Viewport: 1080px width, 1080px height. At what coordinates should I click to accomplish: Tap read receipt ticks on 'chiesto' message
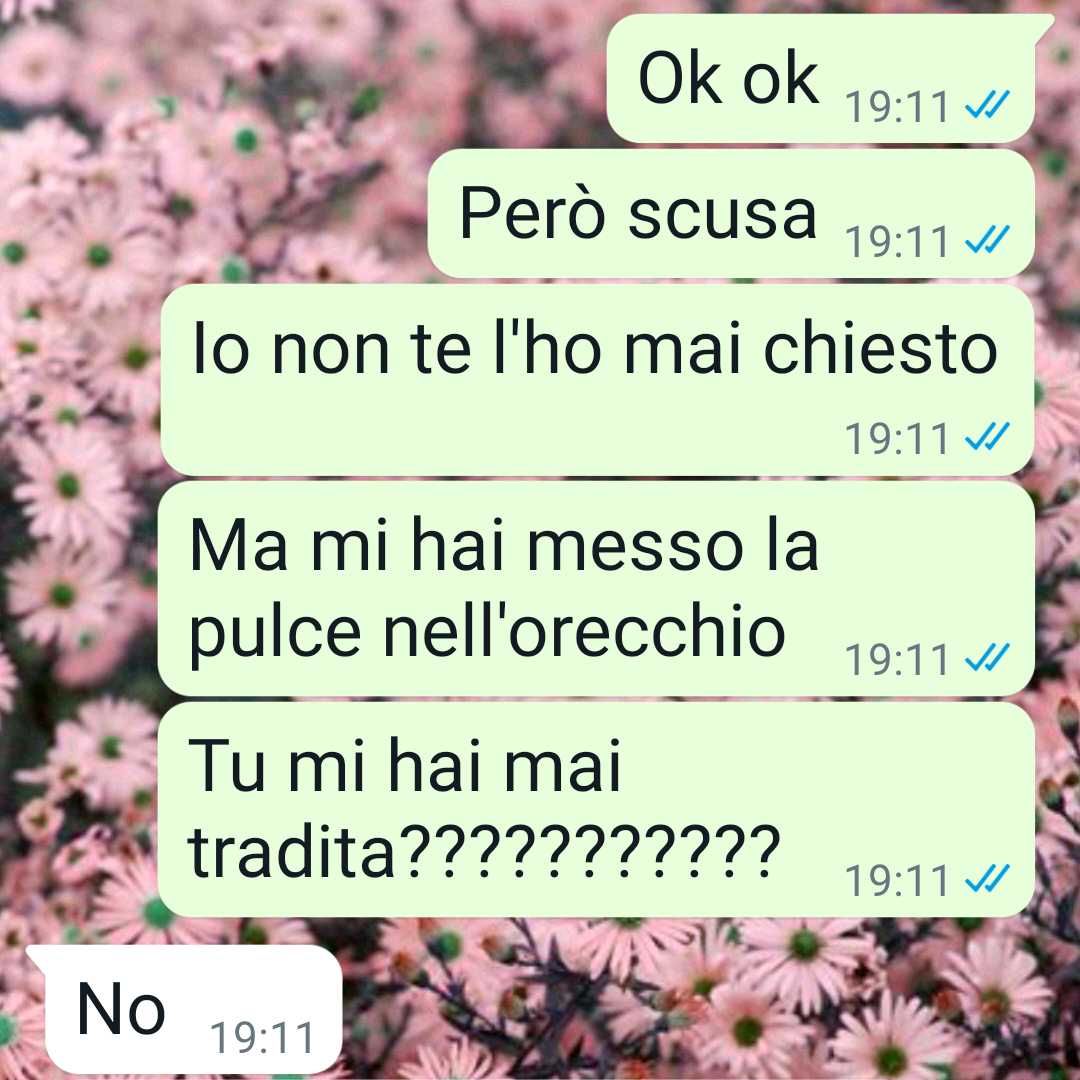(987, 436)
